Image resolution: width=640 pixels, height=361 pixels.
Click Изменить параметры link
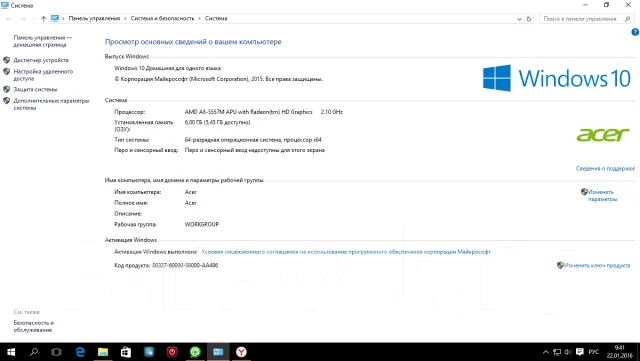click(x=602, y=195)
